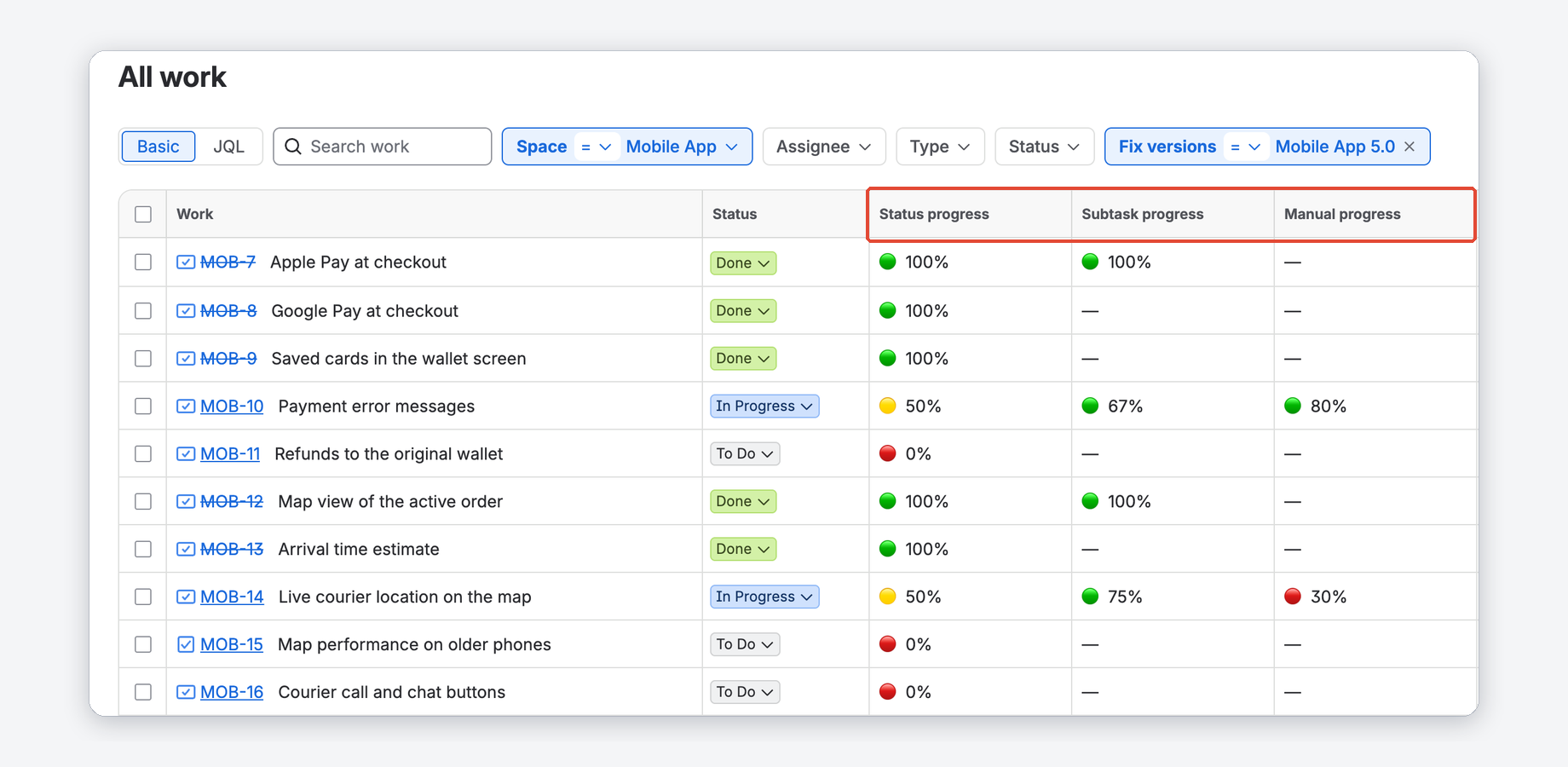
Task: Open issue link MOB-16
Action: pos(232,692)
